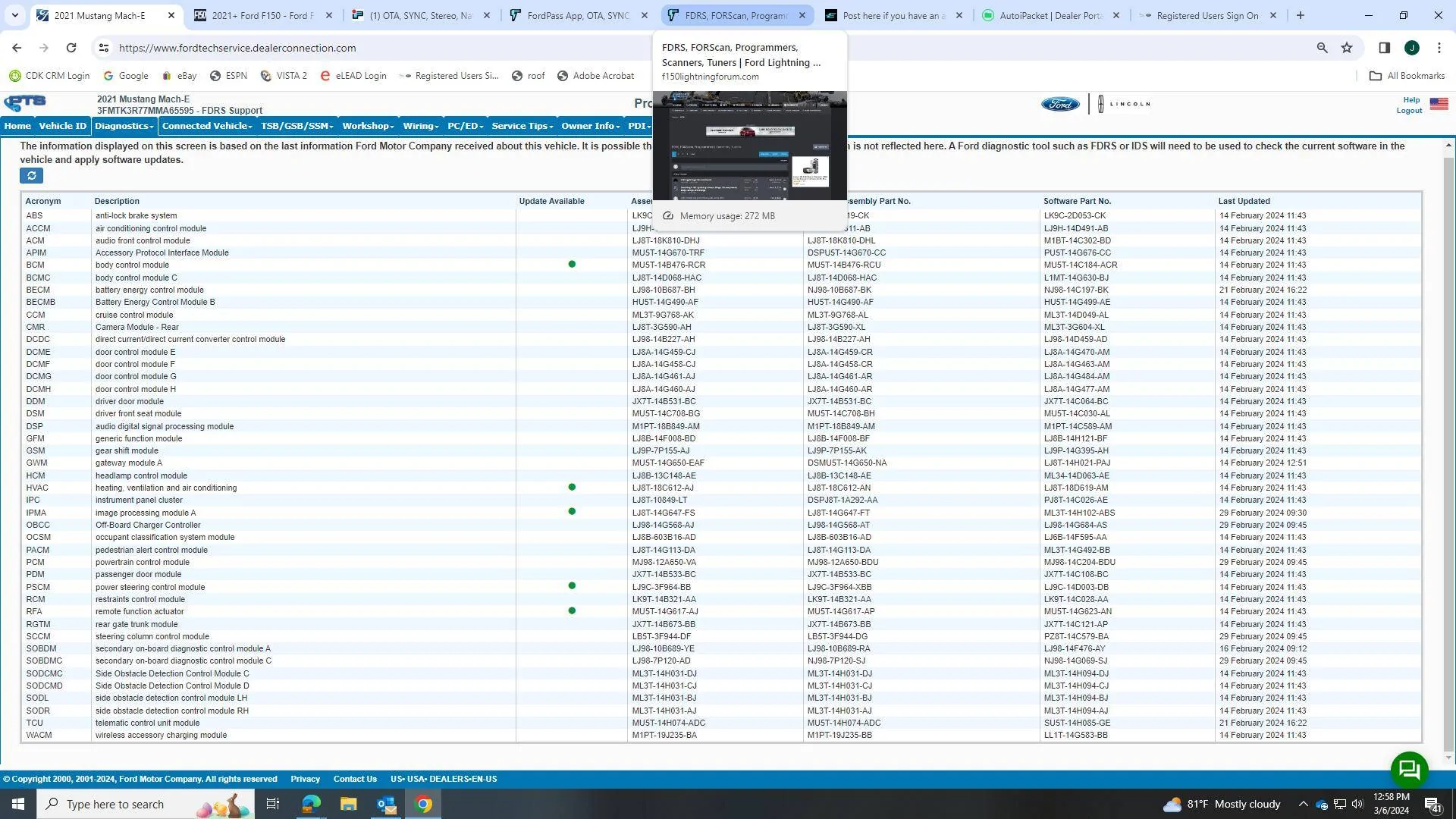Open Outlook from the taskbar

[x=386, y=804]
